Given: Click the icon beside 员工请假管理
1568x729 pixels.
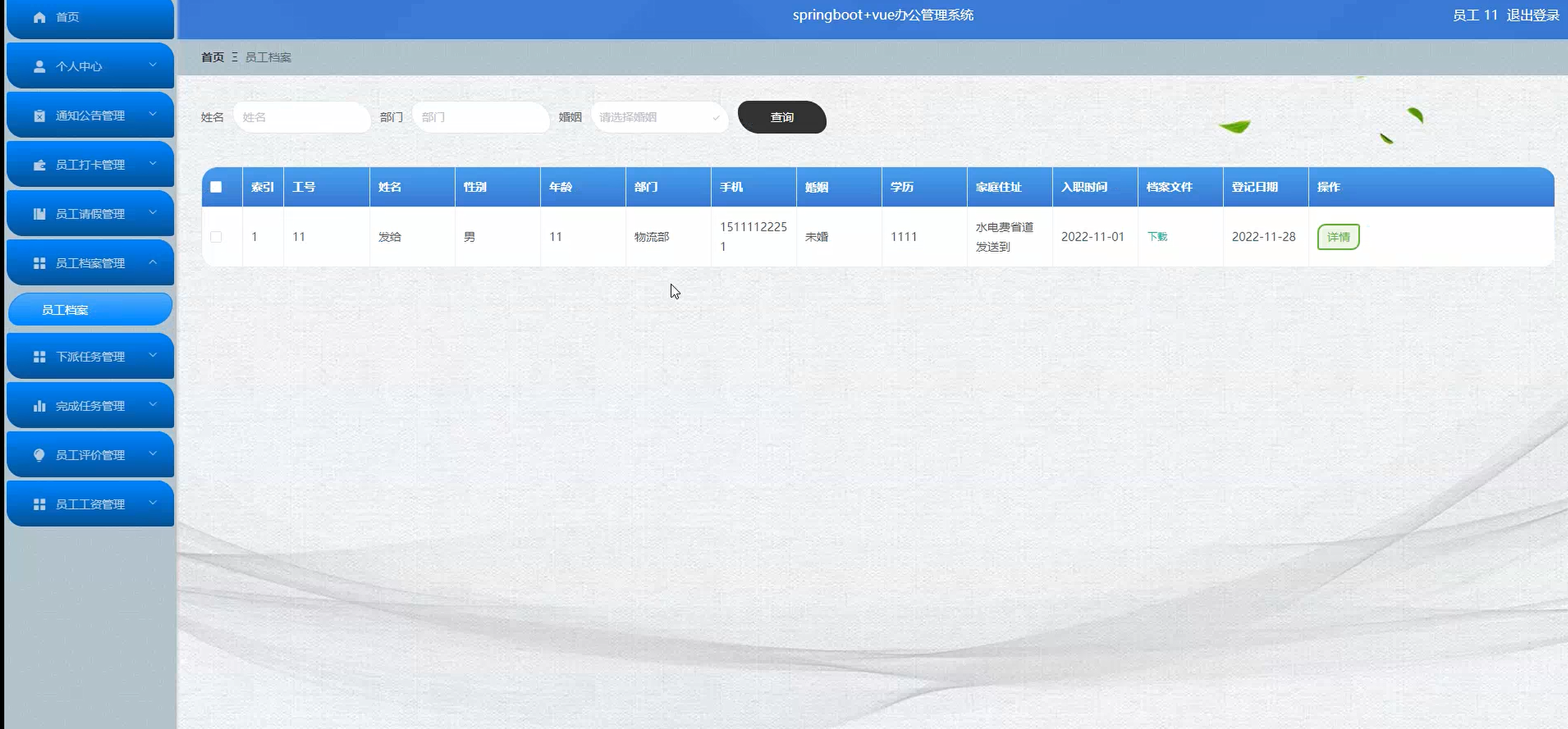Looking at the screenshot, I should tap(39, 214).
